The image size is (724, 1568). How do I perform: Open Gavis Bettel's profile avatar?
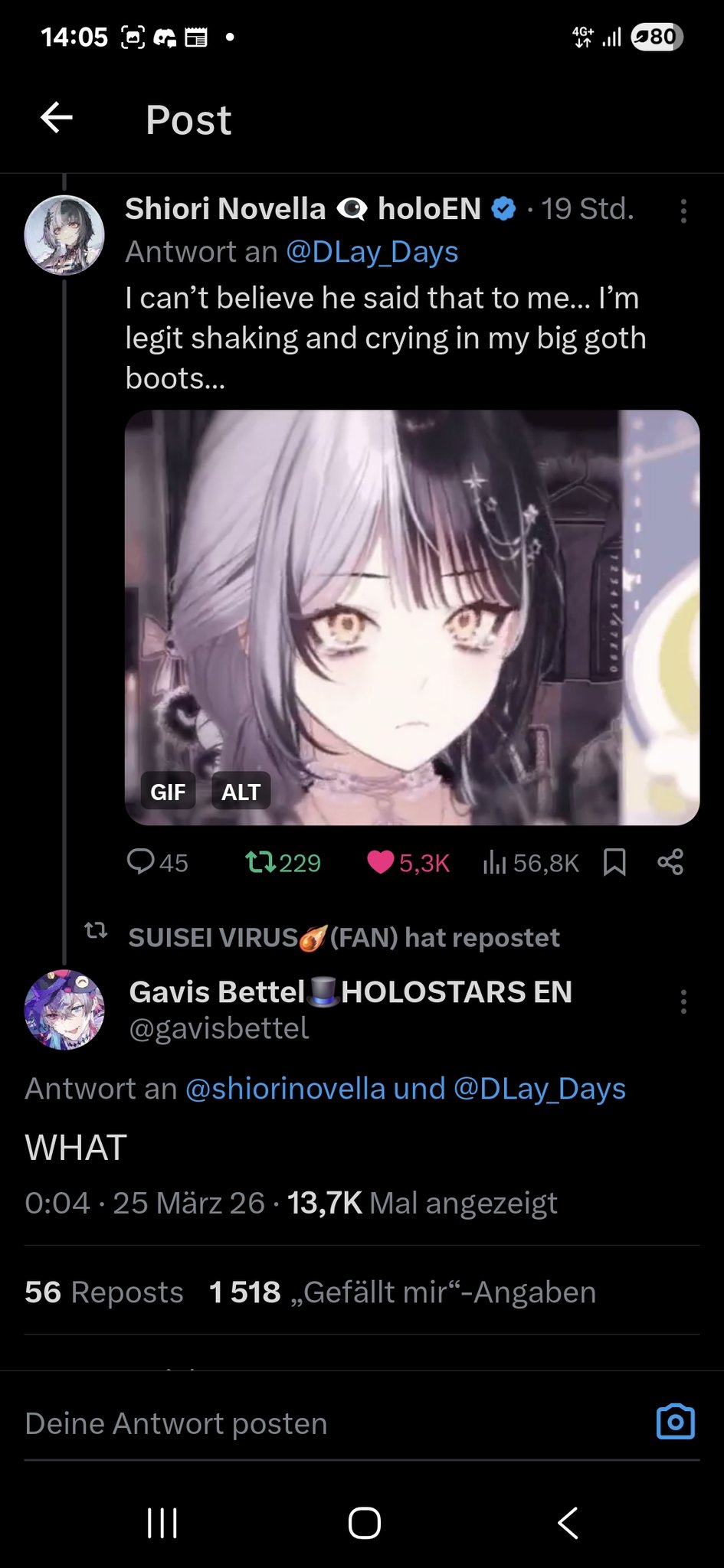64,1010
